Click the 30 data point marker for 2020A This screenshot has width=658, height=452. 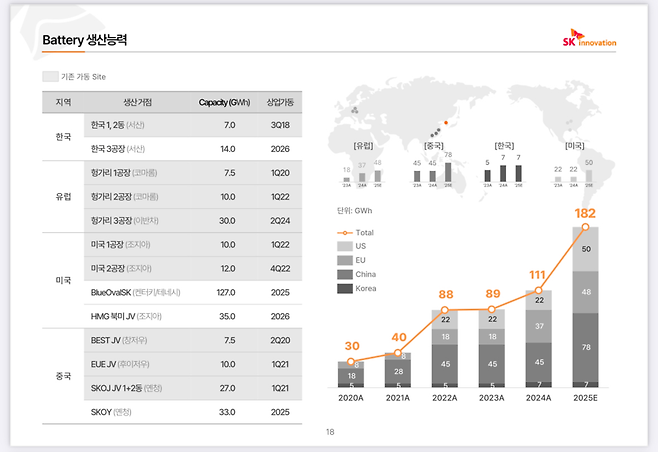(x=352, y=361)
